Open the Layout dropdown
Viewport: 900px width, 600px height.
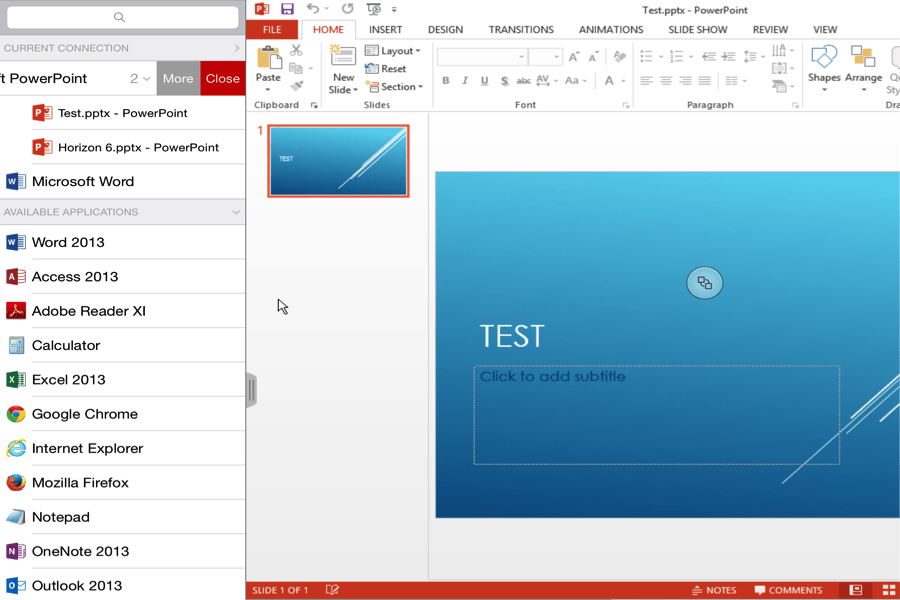(392, 51)
